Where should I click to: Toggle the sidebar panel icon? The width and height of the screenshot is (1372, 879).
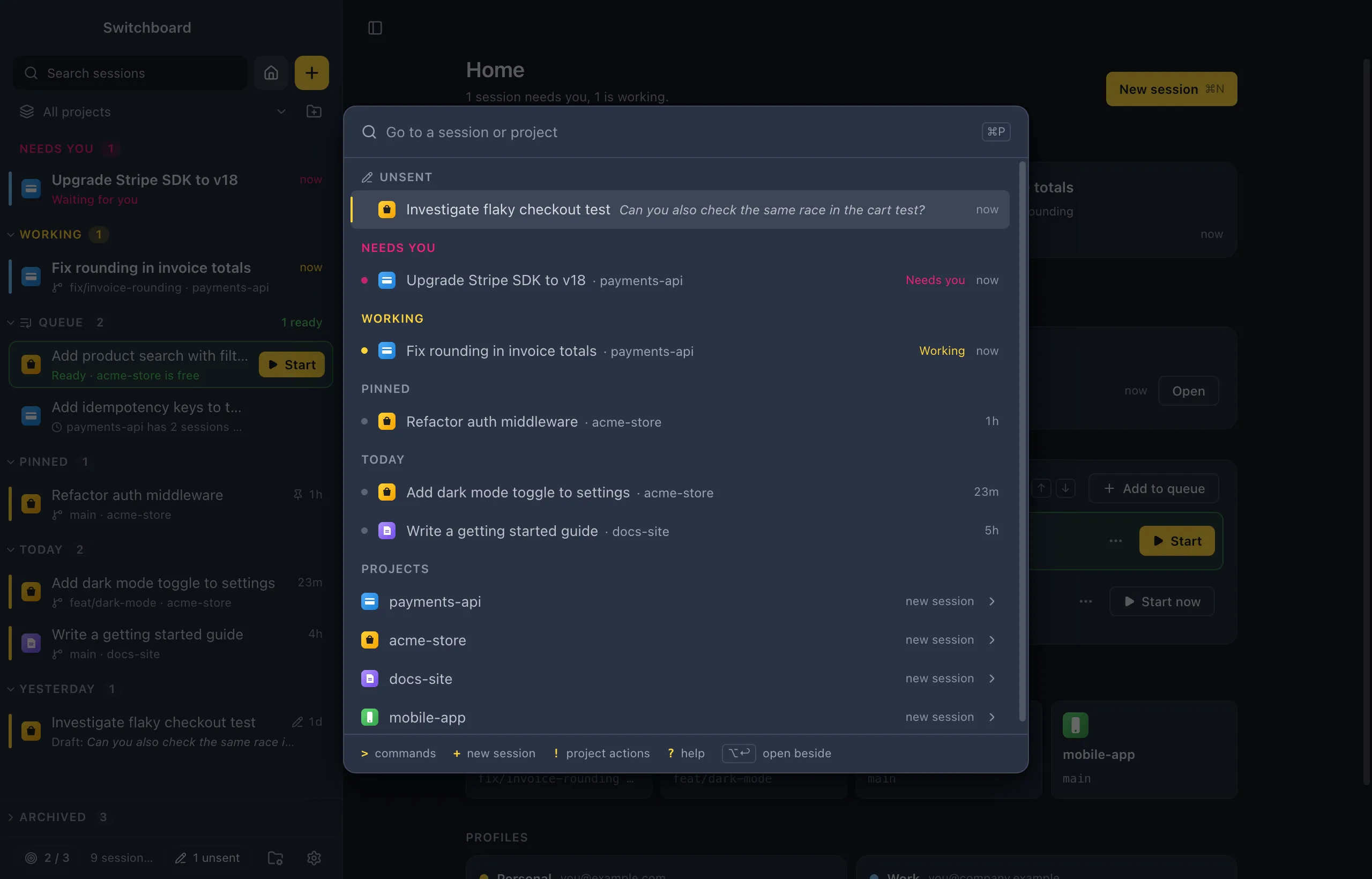[x=375, y=28]
